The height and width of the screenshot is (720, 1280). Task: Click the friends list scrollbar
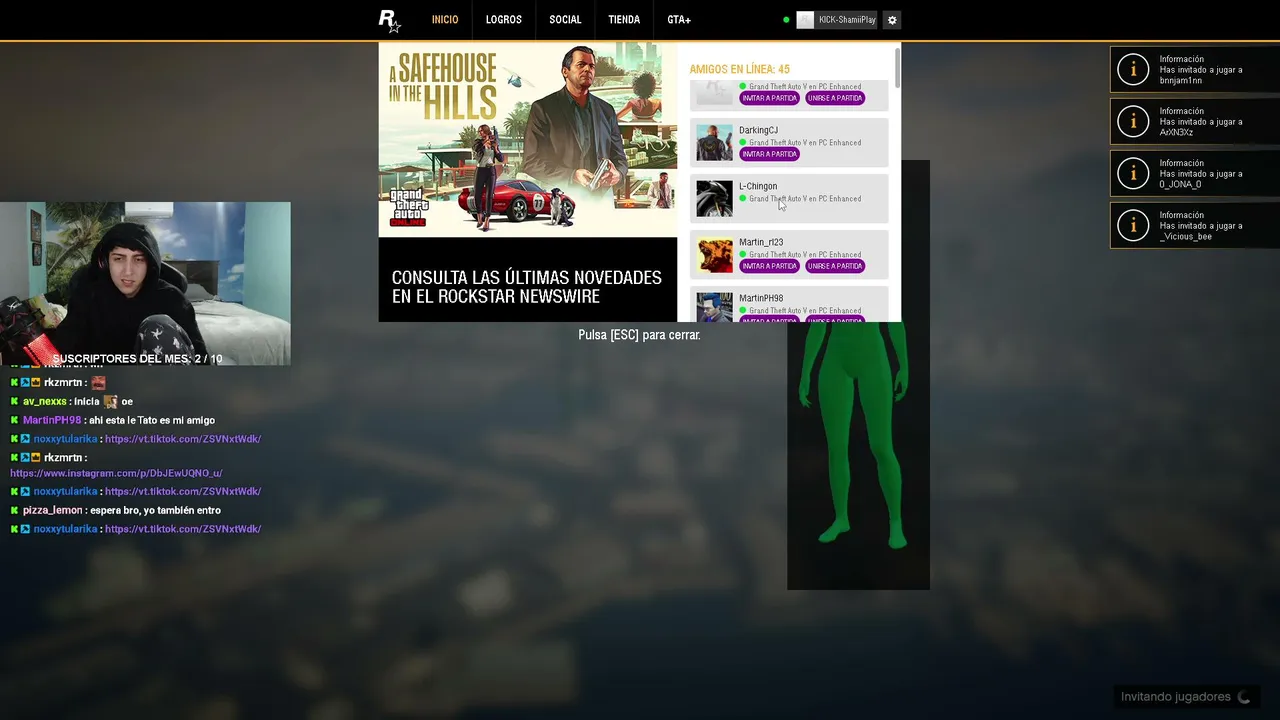[x=898, y=67]
